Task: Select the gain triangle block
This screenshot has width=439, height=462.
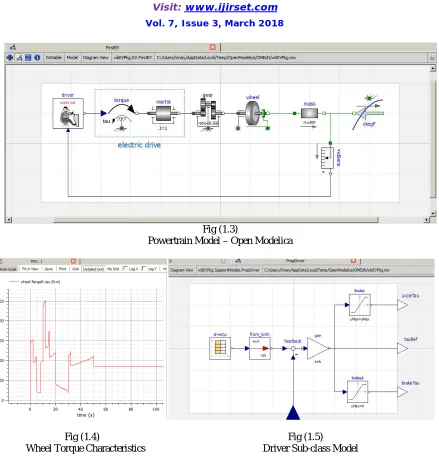Action: tap(318, 349)
